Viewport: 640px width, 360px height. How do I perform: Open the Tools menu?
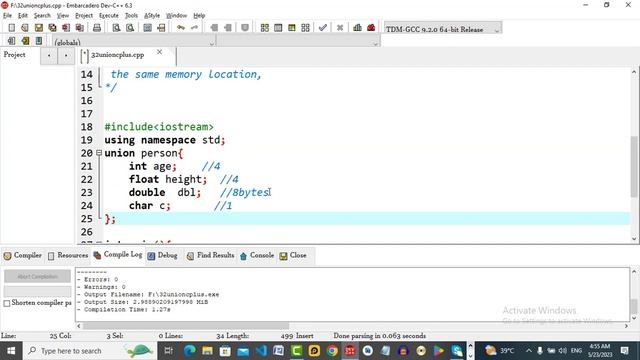pos(131,16)
